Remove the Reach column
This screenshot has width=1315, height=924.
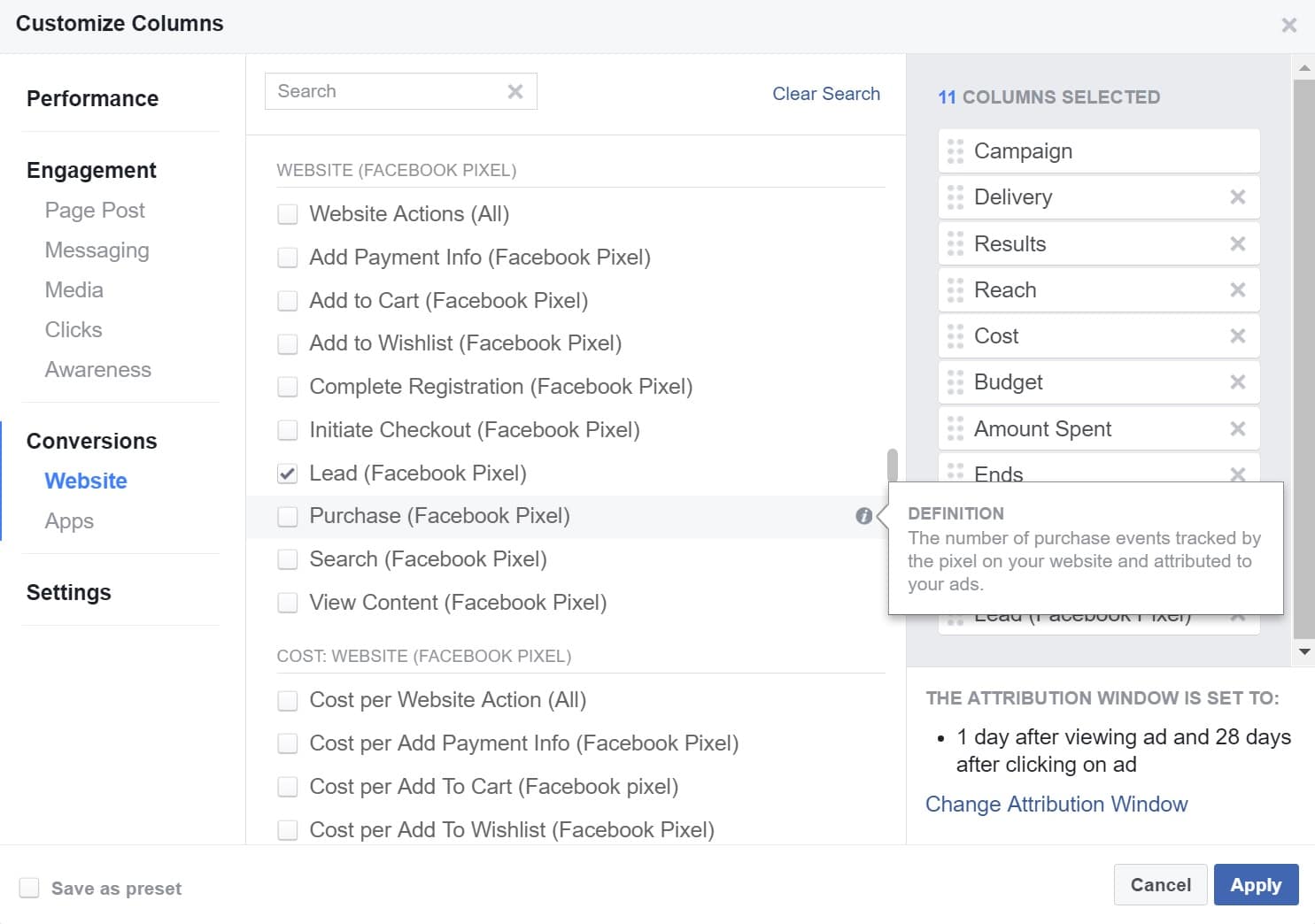point(1237,289)
